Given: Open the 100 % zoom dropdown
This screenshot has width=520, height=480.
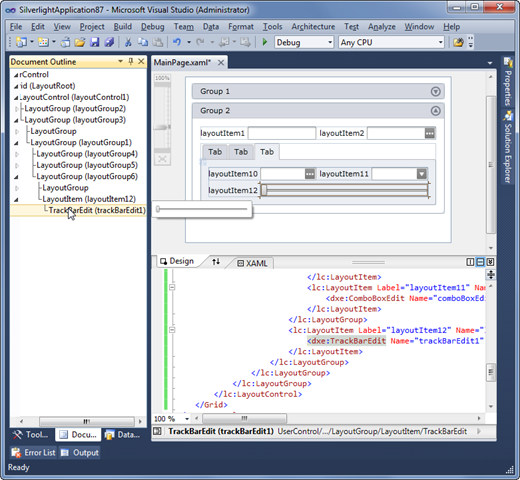Looking at the screenshot, I should 187,419.
